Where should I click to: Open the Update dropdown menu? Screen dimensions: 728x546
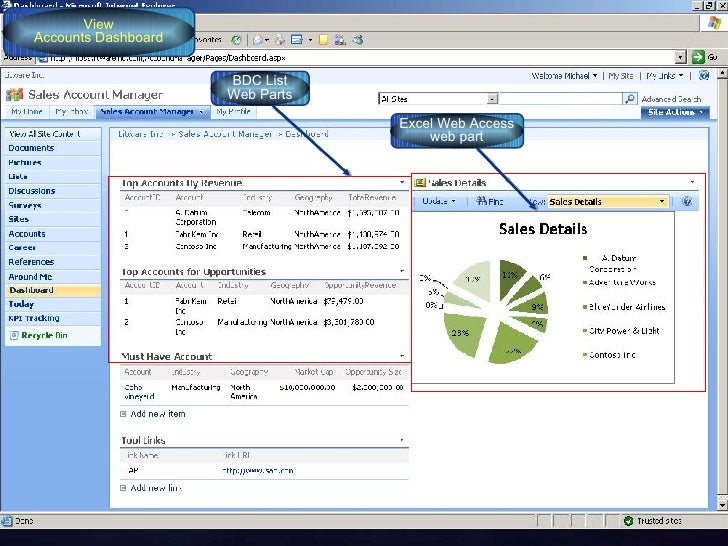coord(438,201)
